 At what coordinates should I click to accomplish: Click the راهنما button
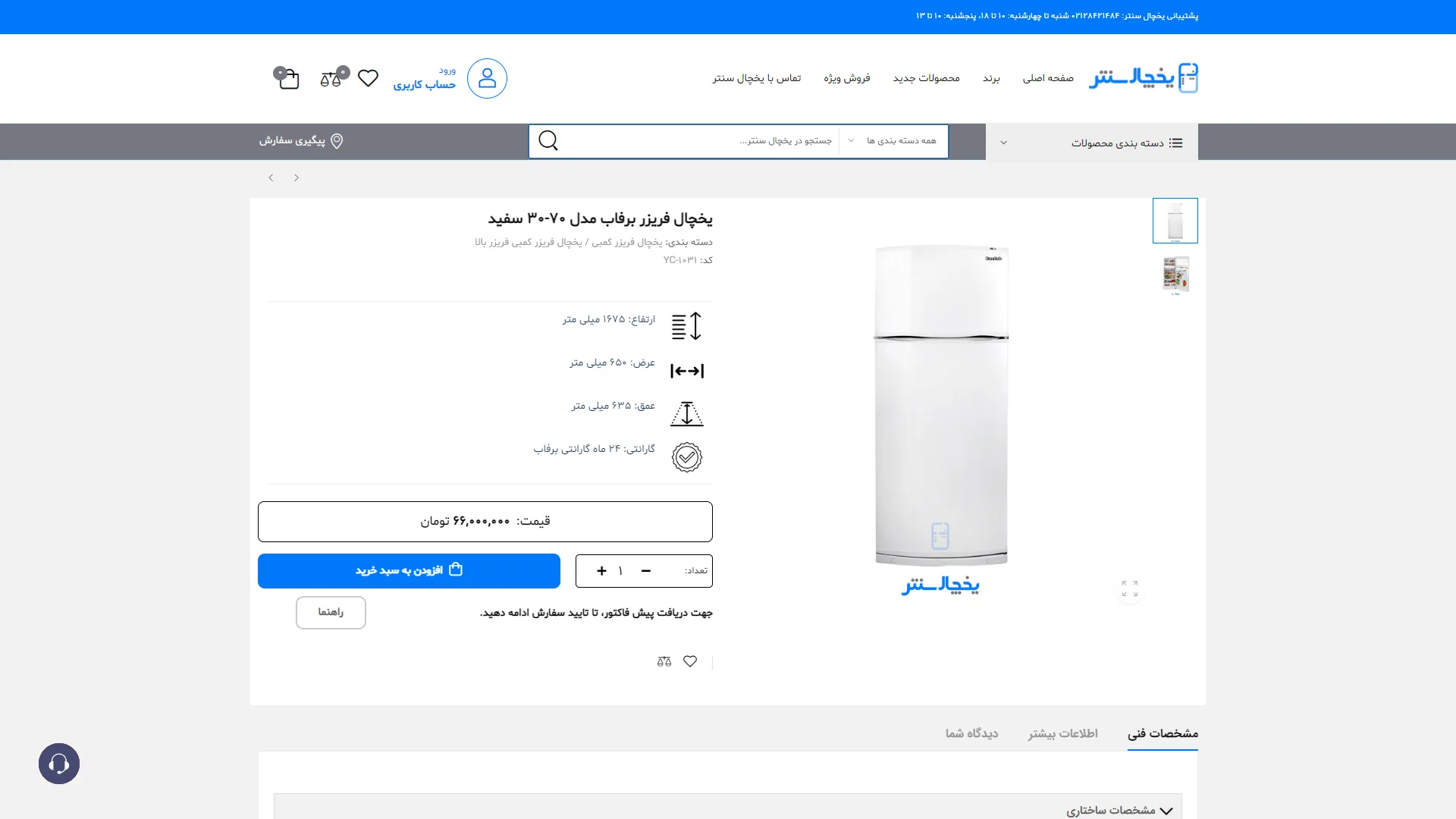click(331, 612)
